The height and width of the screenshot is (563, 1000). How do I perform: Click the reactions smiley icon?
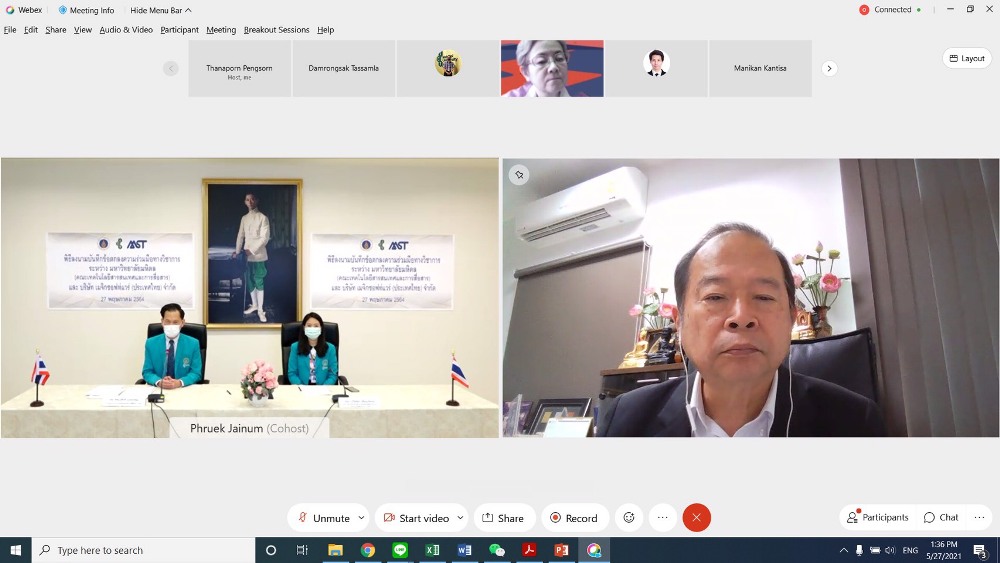click(629, 518)
